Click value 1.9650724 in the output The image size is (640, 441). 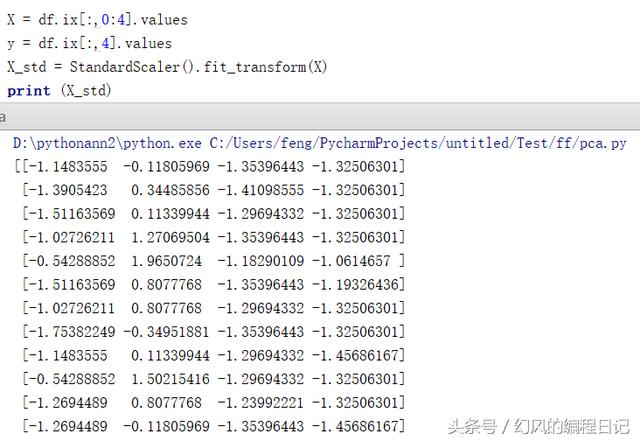tap(167, 261)
